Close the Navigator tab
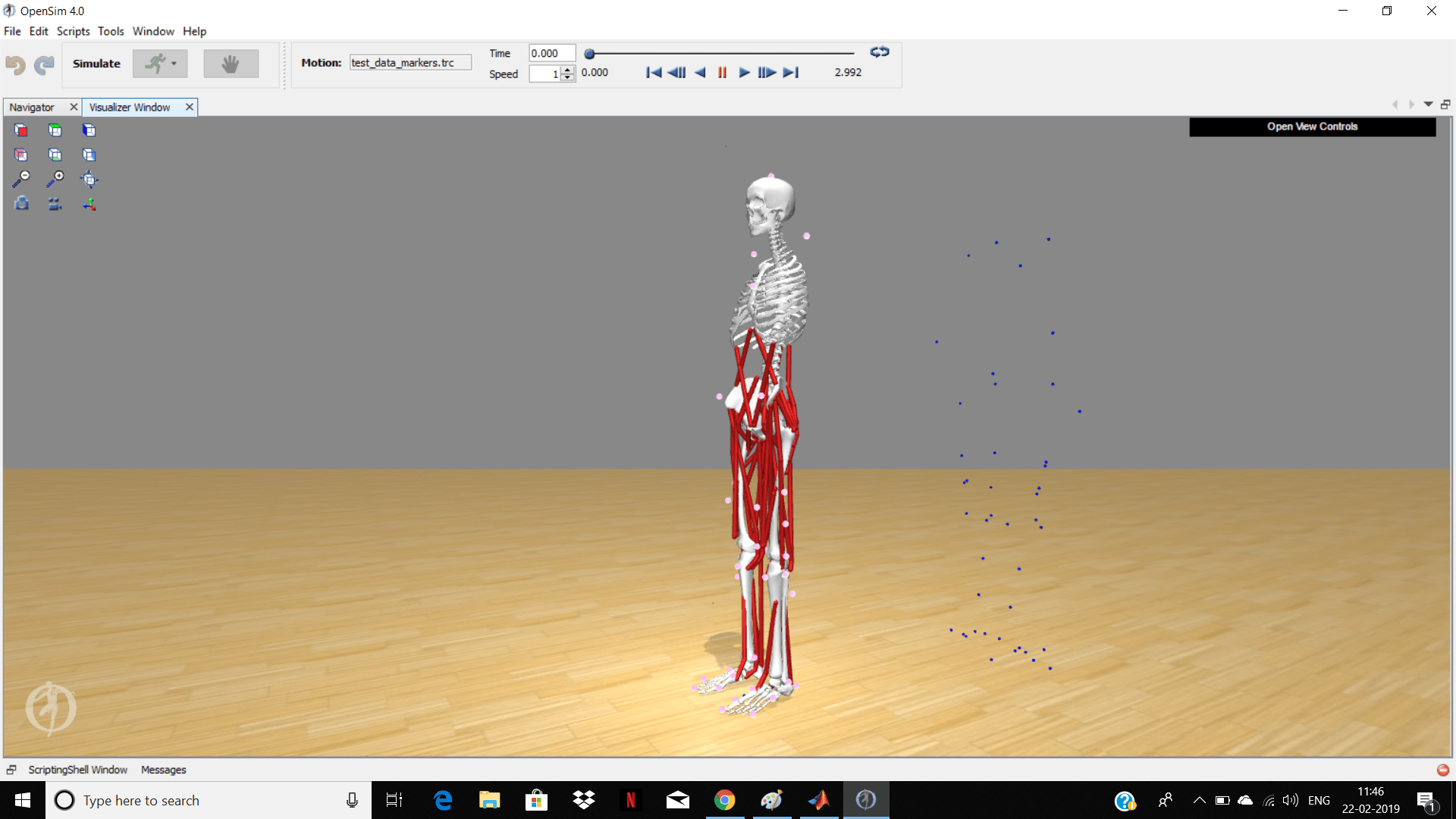 tap(74, 107)
